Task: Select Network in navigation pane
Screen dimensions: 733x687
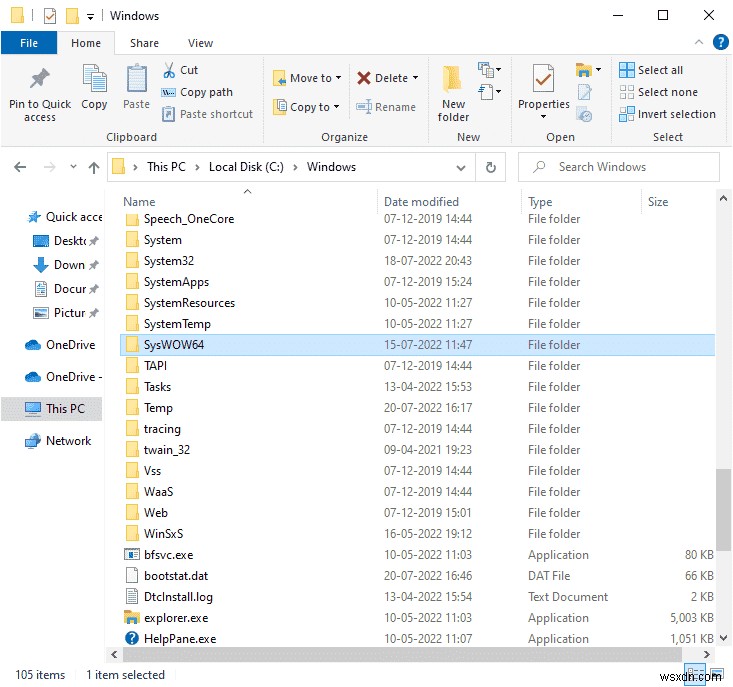Action: (58, 441)
